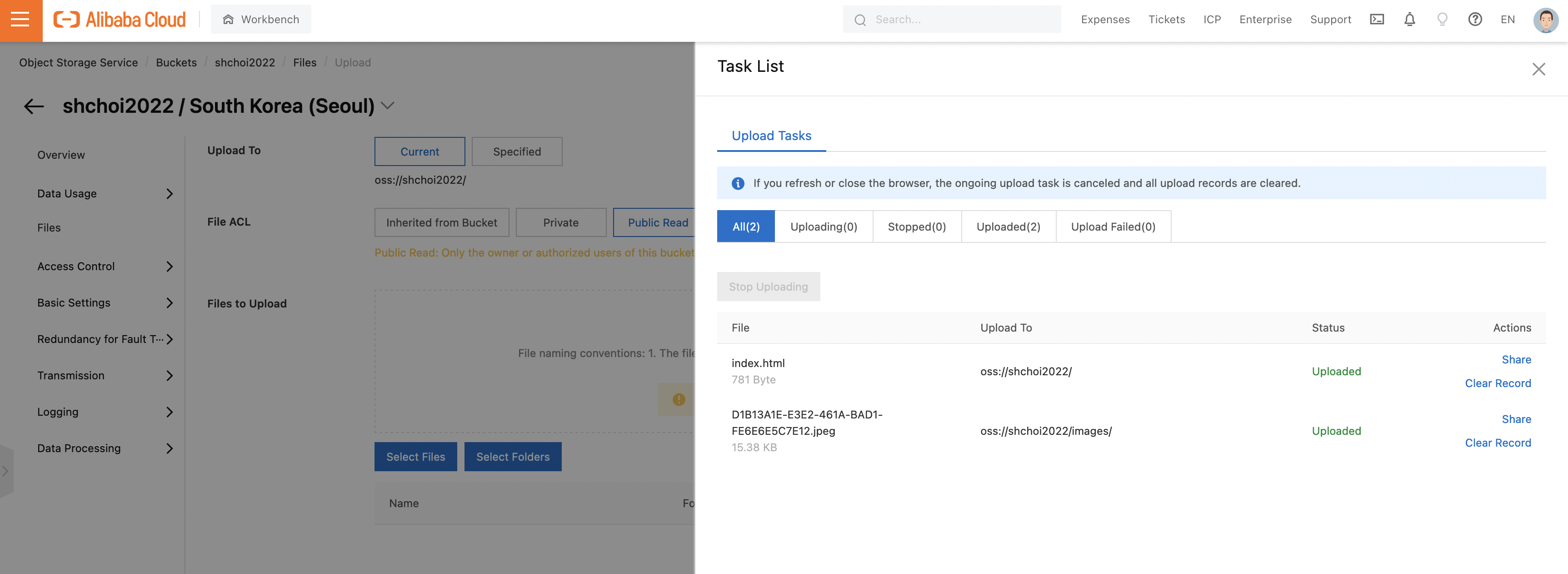Go to Buckets breadcrumb

pos(176,63)
